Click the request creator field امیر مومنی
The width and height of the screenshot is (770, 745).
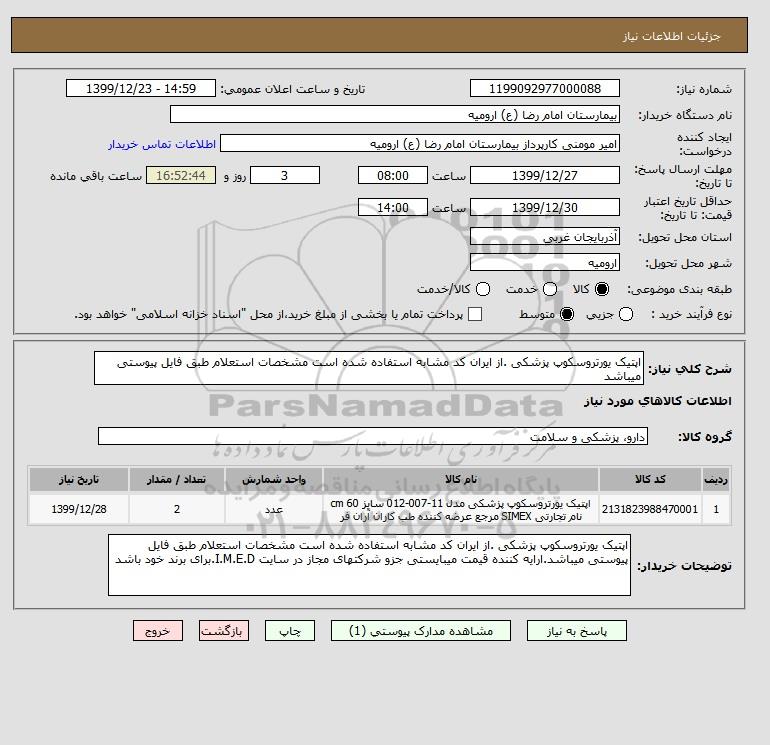[420, 144]
